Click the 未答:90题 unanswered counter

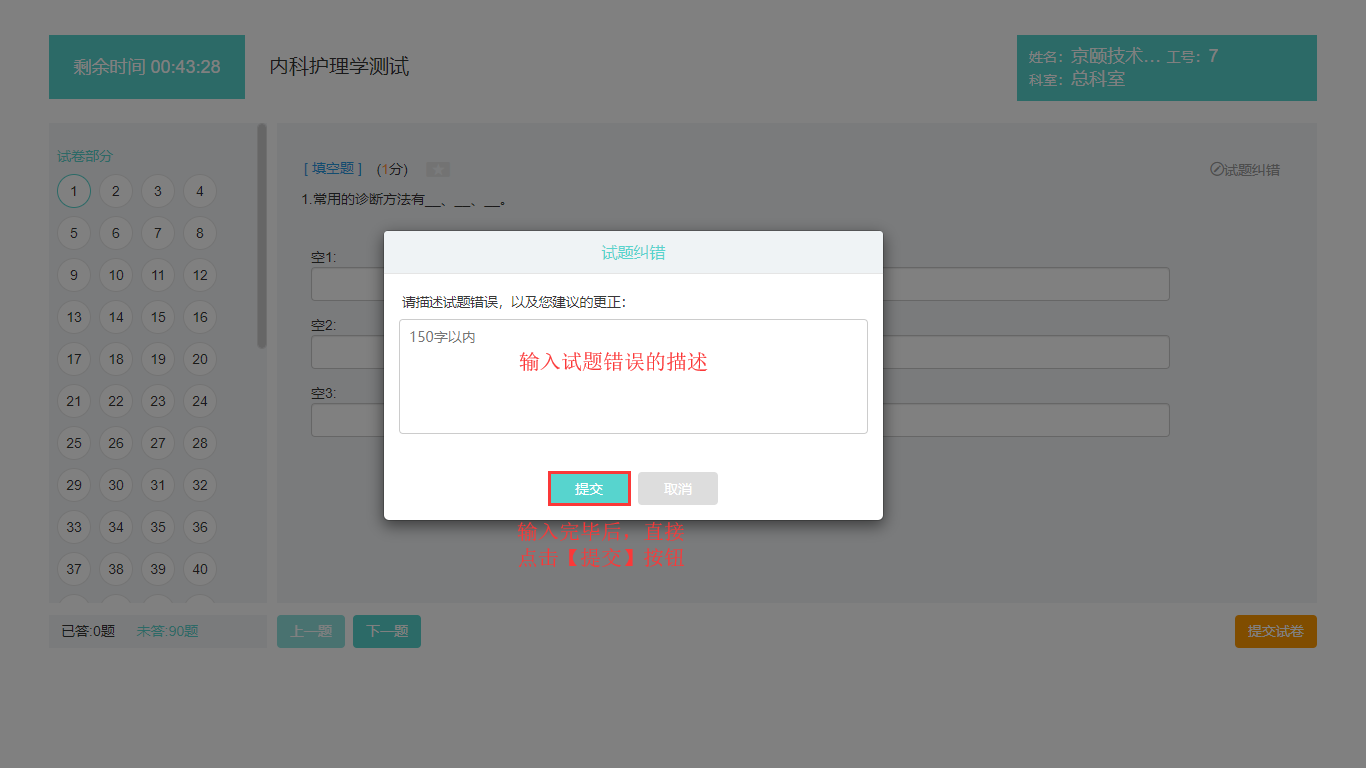pyautogui.click(x=167, y=631)
